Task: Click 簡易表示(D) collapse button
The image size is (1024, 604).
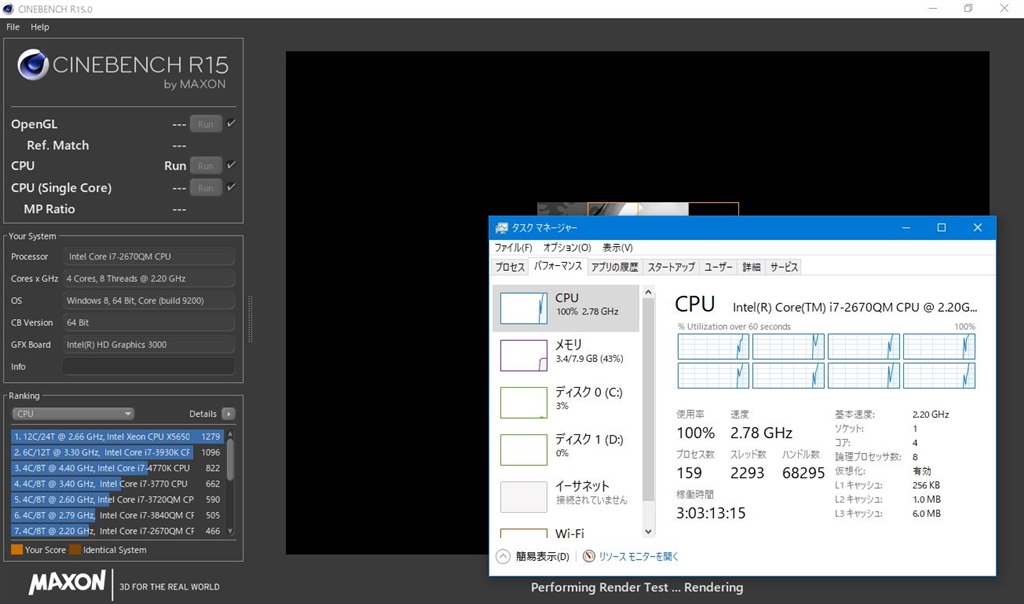Action: pyautogui.click(x=533, y=556)
